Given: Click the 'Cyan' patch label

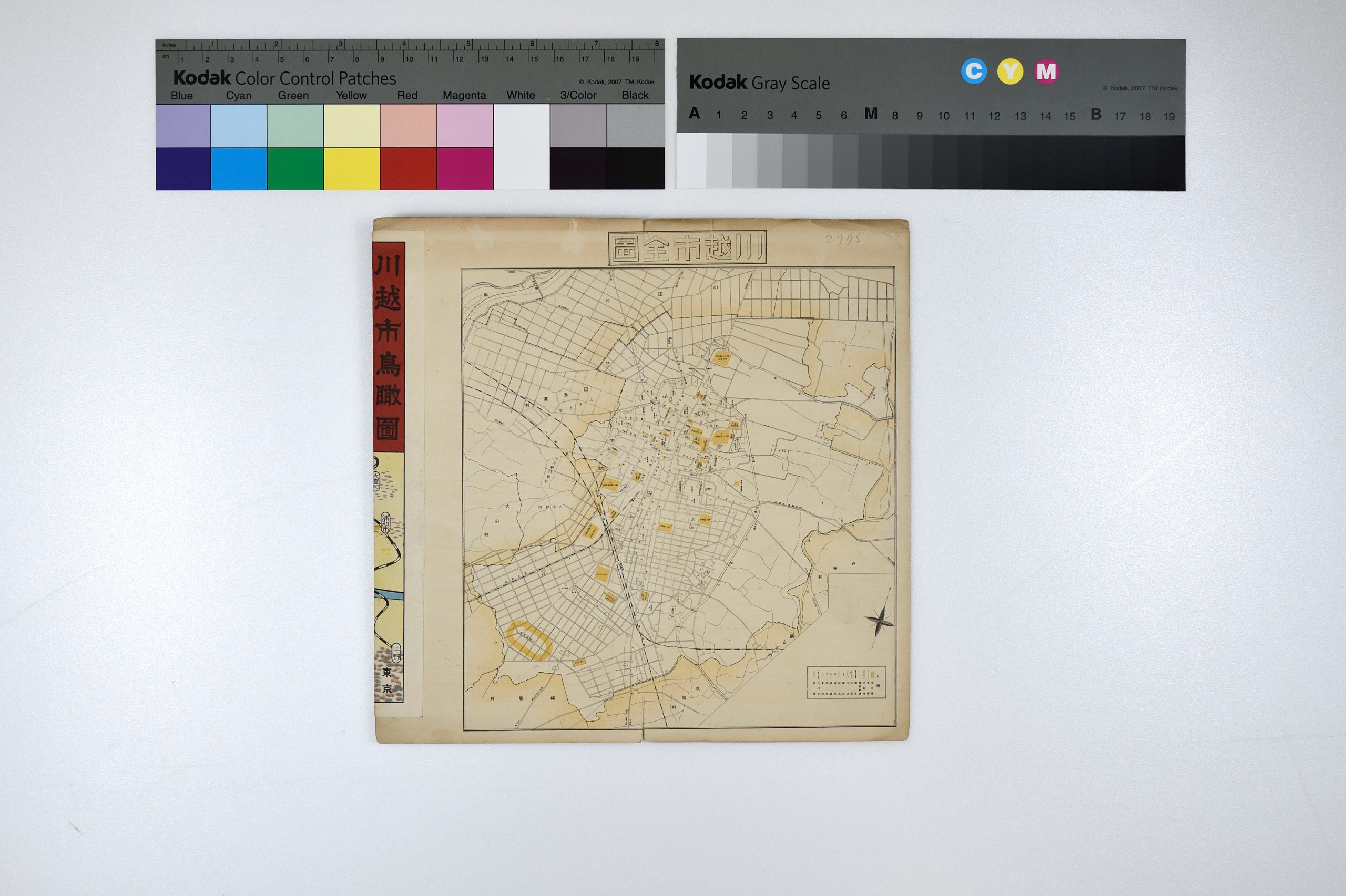Looking at the screenshot, I should 238,96.
